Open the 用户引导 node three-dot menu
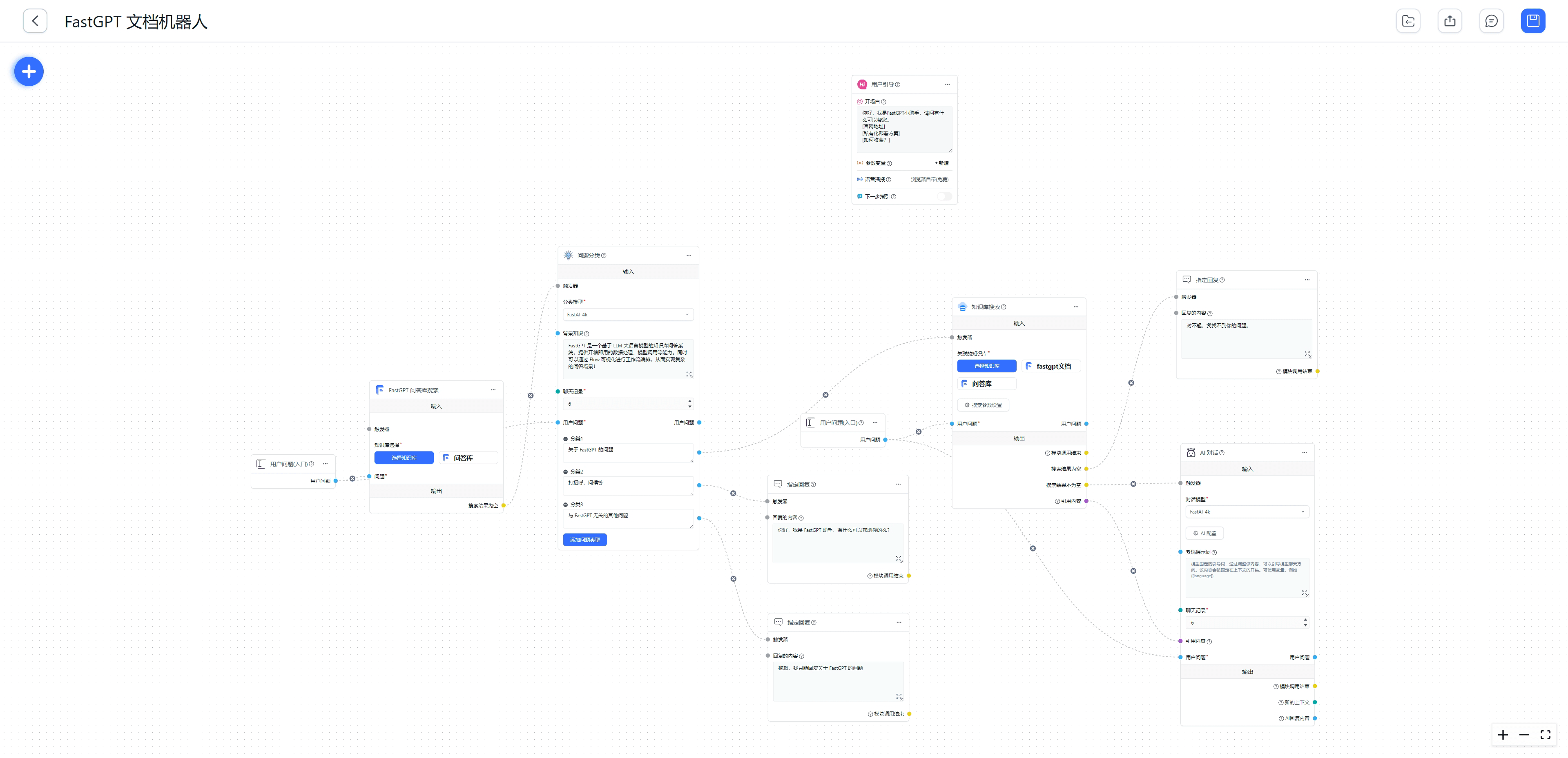 (947, 84)
